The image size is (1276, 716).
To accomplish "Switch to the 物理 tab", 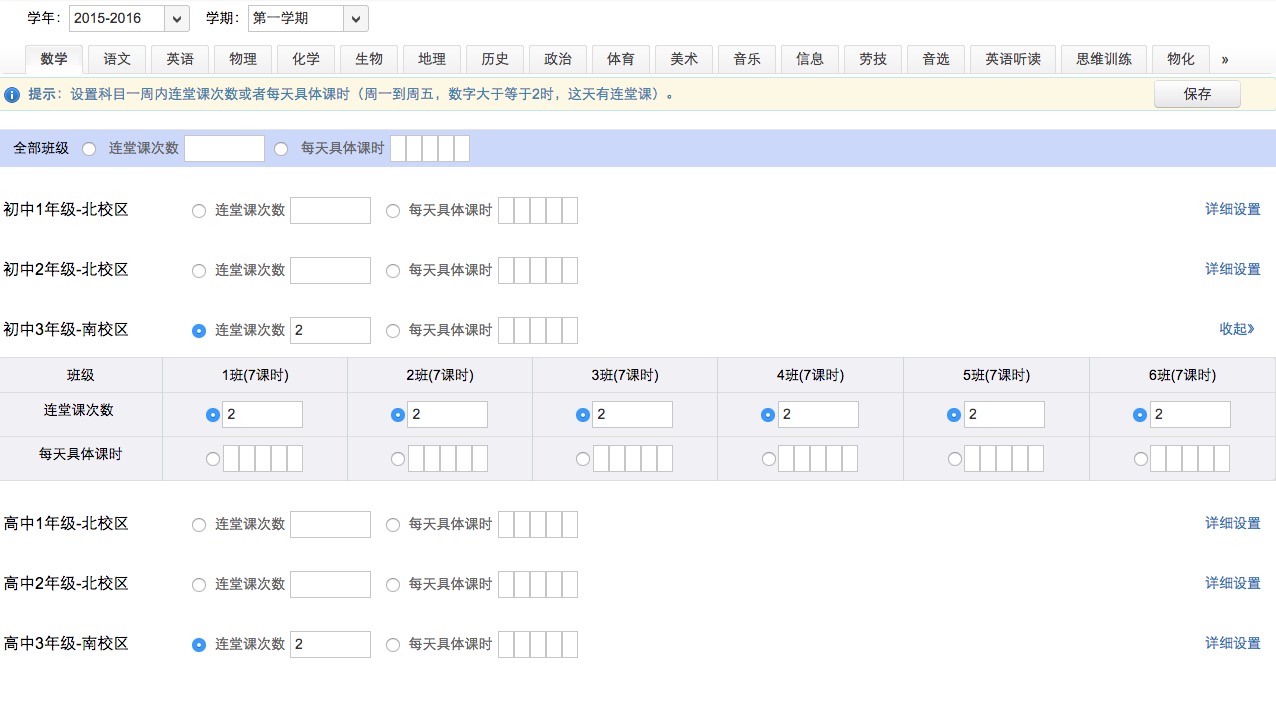I will pyautogui.click(x=243, y=59).
